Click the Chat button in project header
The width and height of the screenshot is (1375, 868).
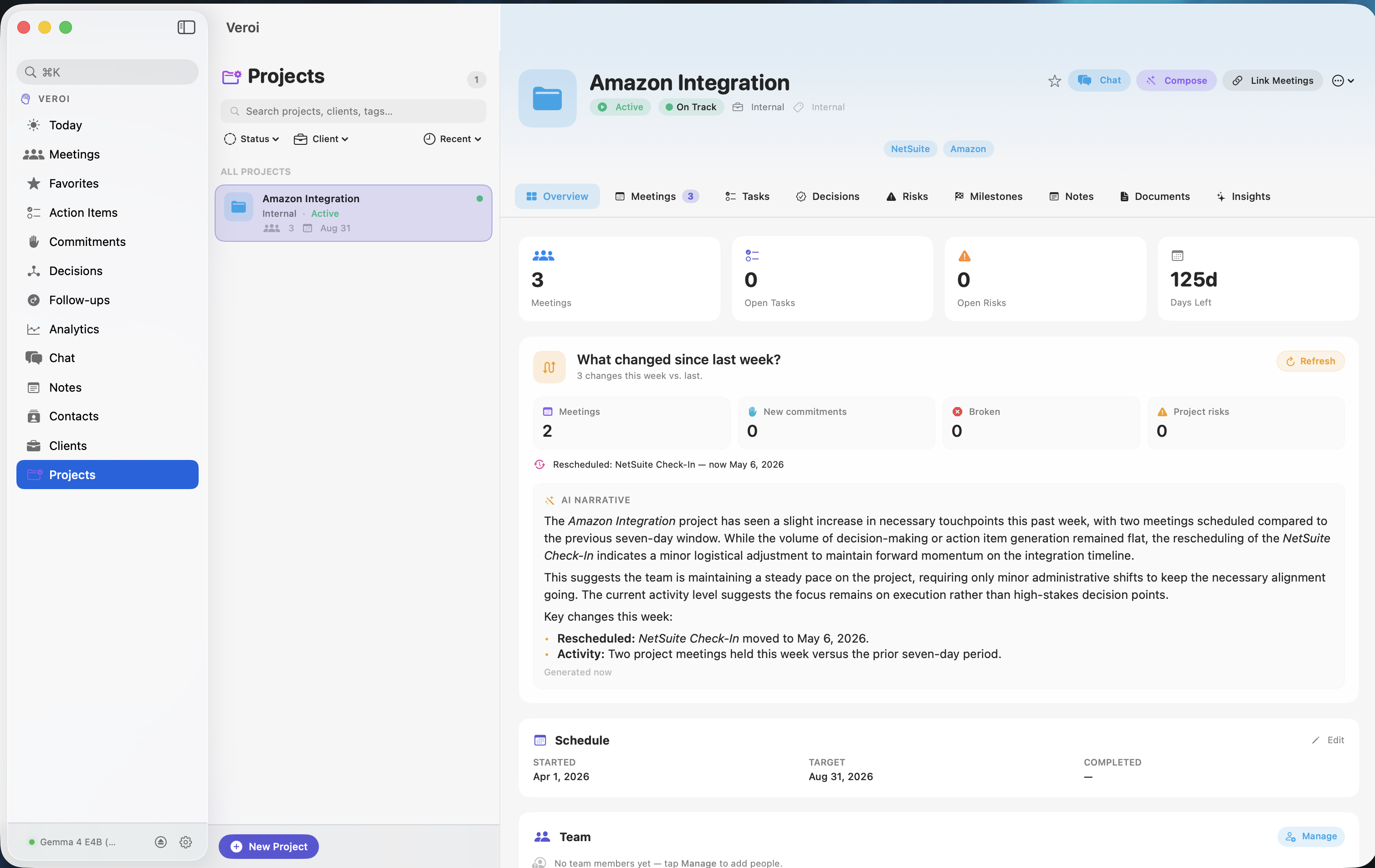pos(1098,81)
